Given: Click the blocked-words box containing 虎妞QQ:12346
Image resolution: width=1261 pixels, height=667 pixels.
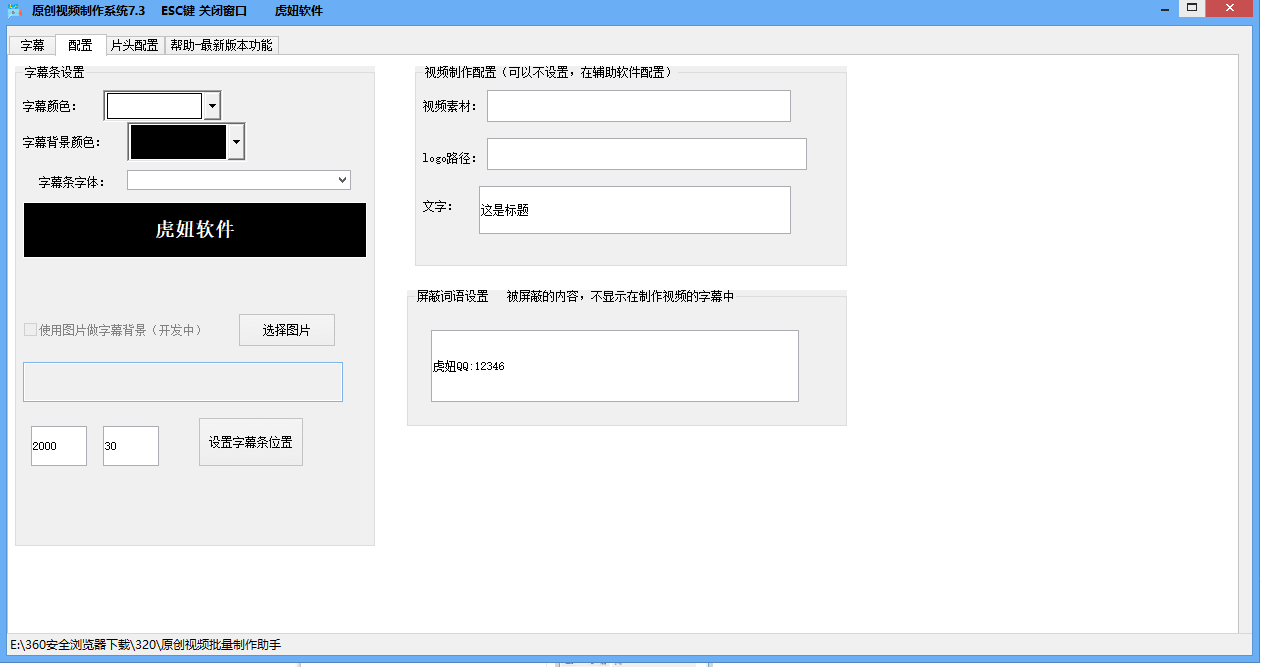Looking at the screenshot, I should point(615,366).
